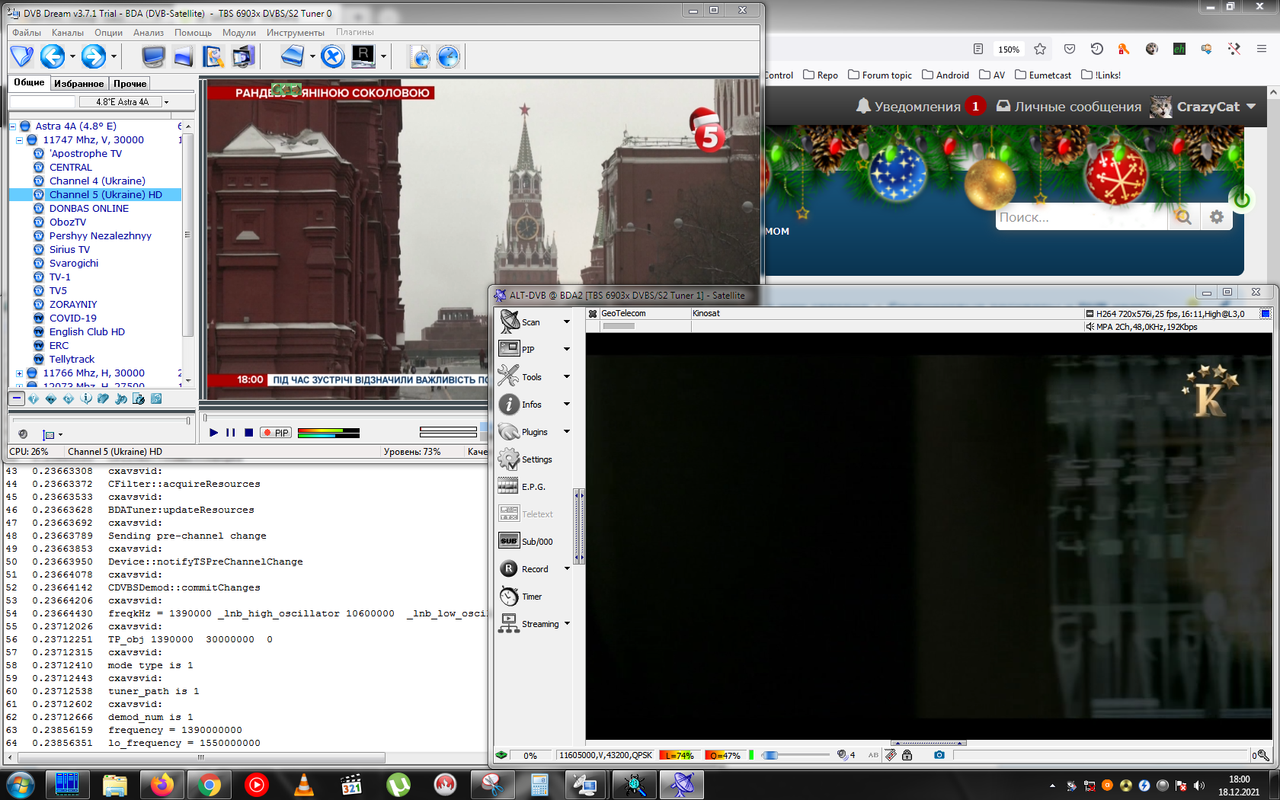The image size is (1280, 800).
Task: Bookmark the page with the Firefox star icon
Action: click(x=1040, y=49)
